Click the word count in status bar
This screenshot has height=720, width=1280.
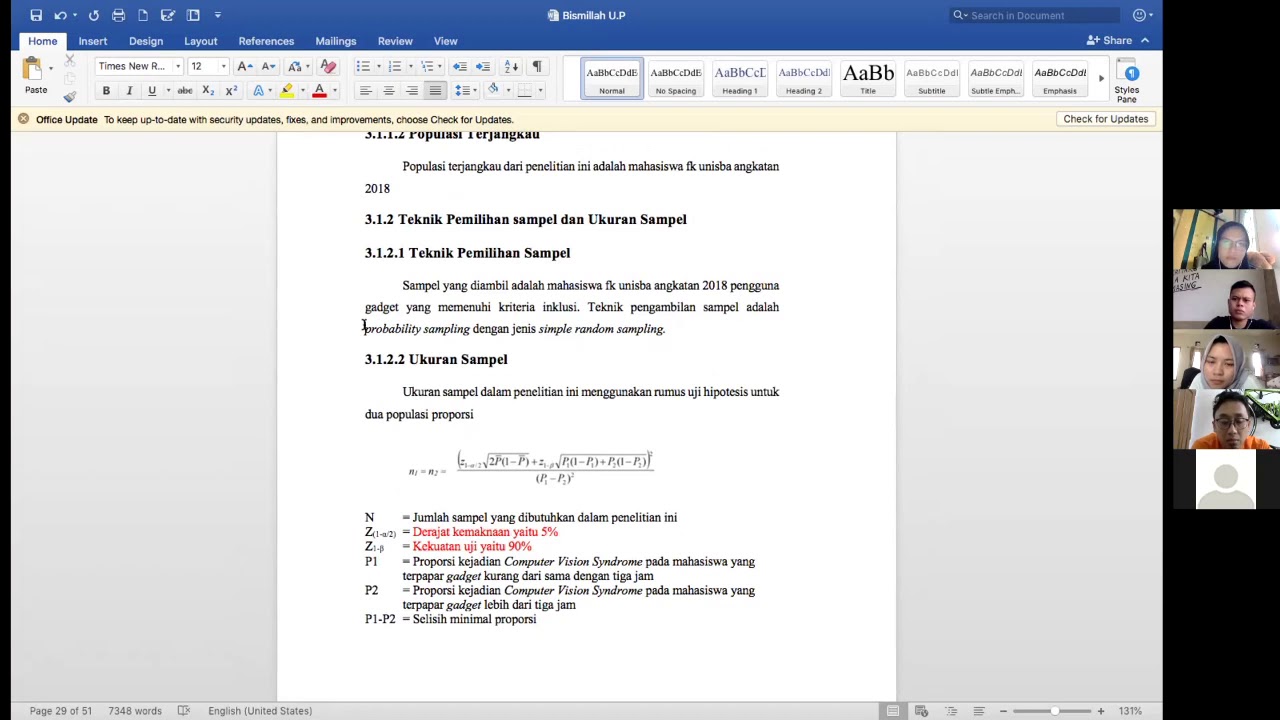[135, 711]
